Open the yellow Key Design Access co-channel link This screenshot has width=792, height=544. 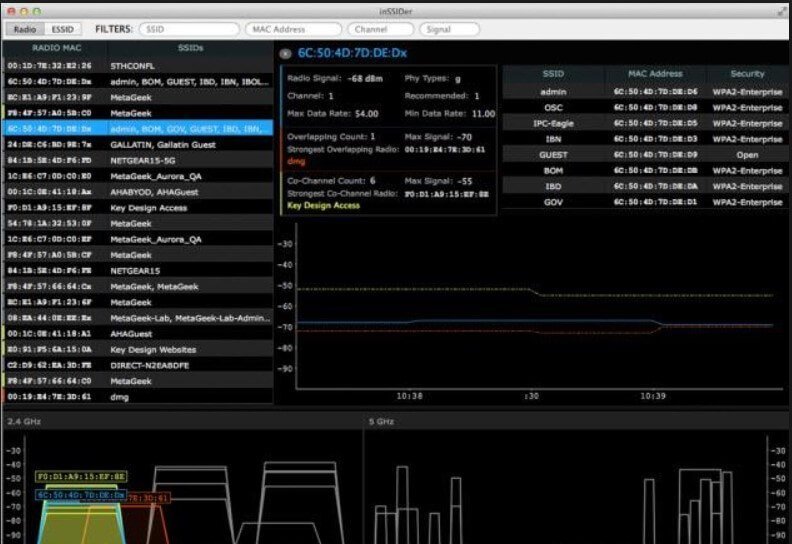(x=323, y=206)
